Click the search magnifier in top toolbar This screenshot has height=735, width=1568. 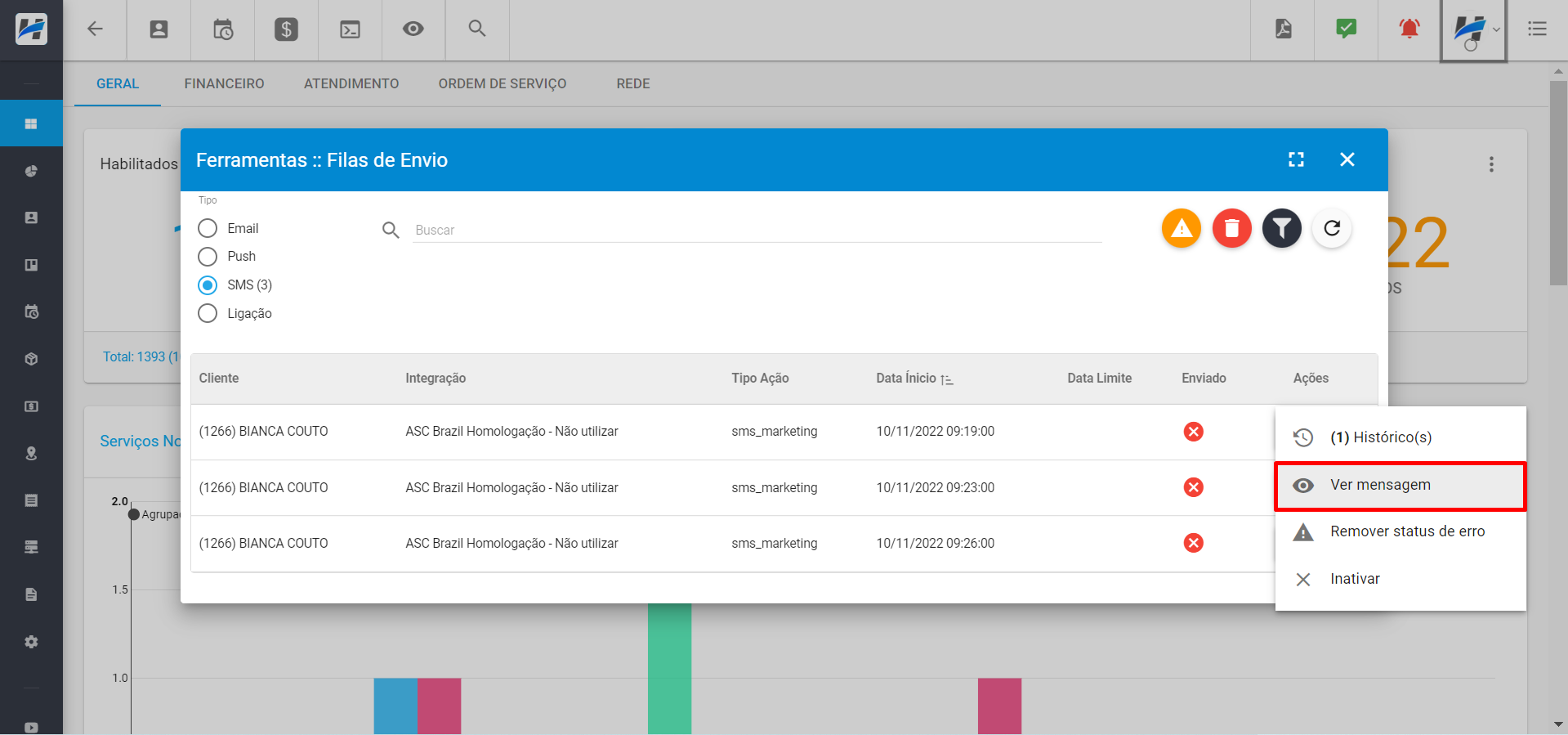point(477,29)
